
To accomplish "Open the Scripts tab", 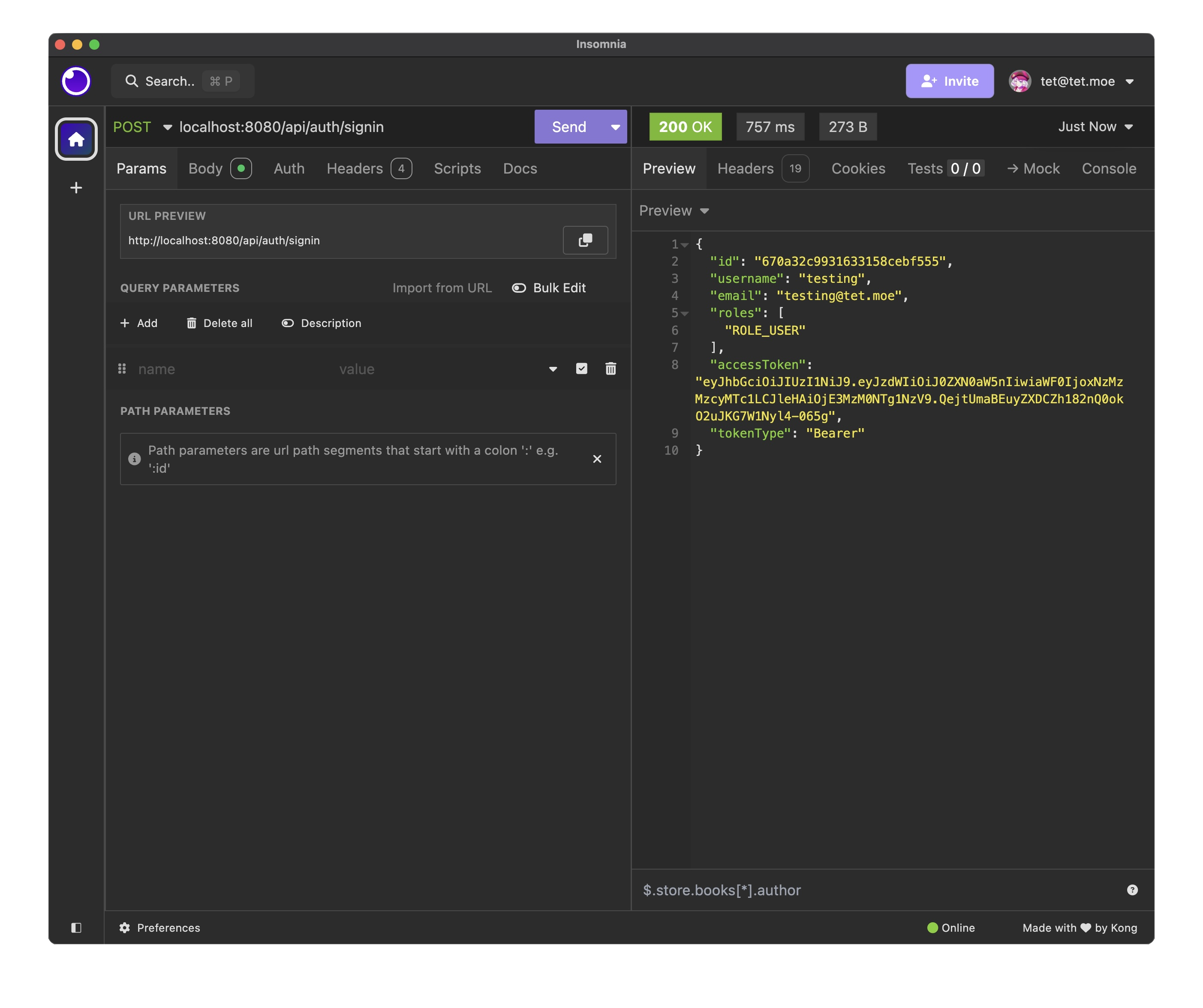I will 457,168.
